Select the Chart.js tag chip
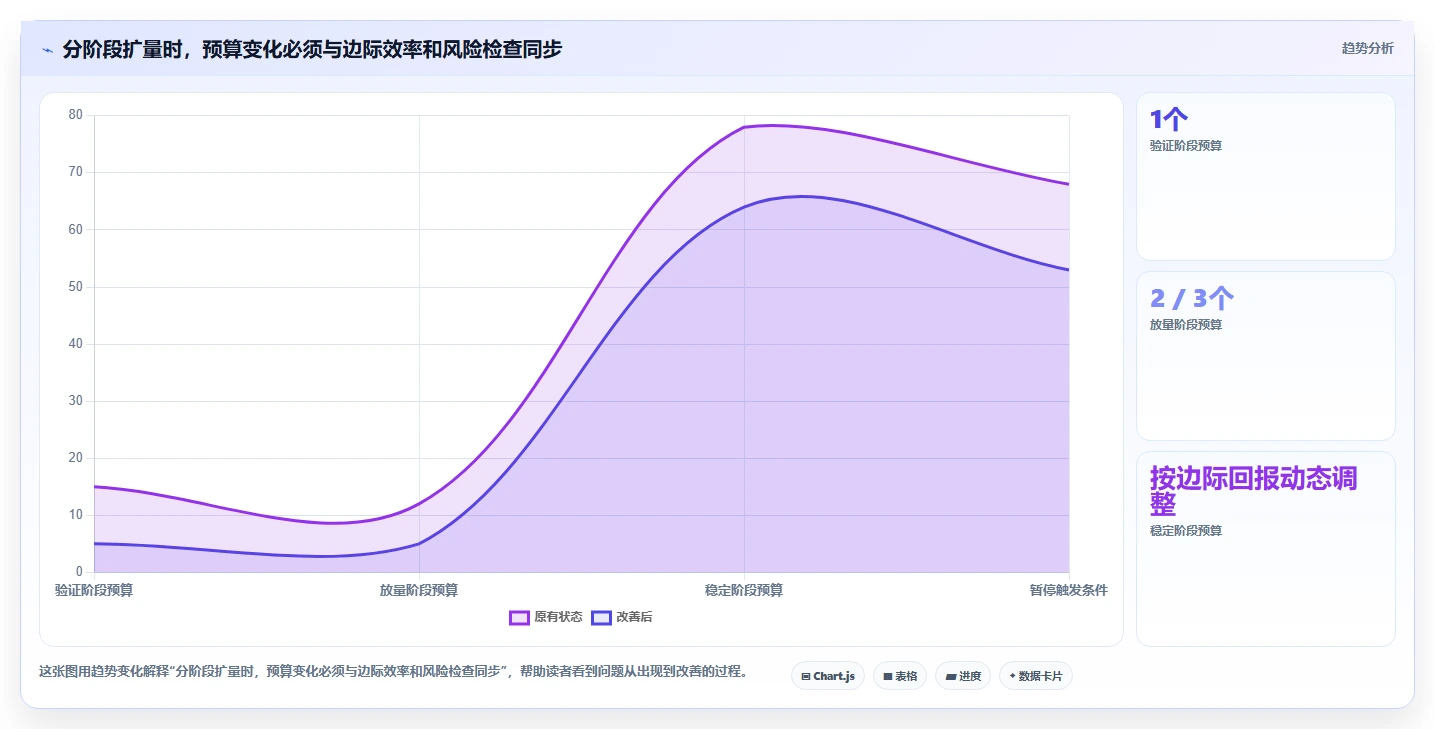This screenshot has width=1435, height=729. (x=828, y=676)
